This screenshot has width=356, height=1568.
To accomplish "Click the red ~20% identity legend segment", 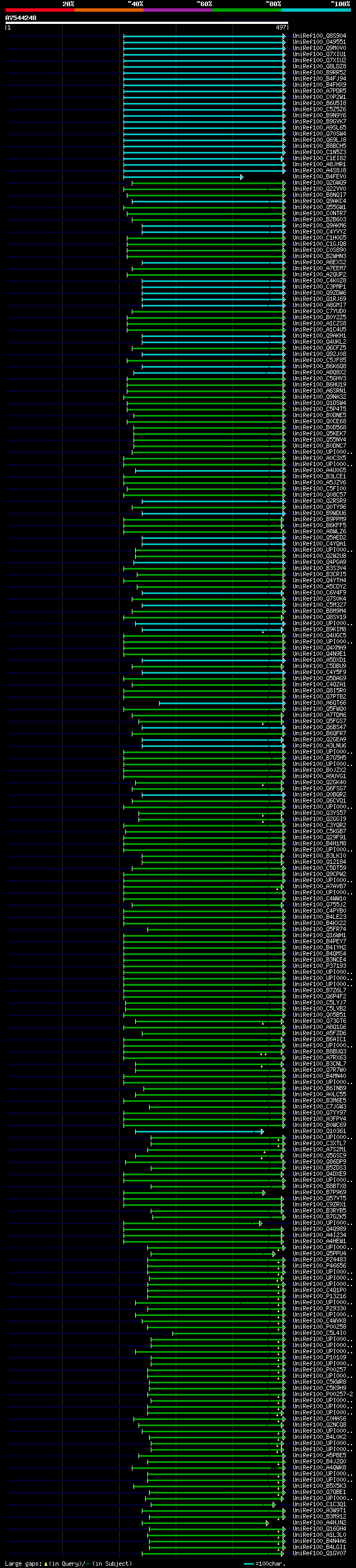I will point(39,10).
